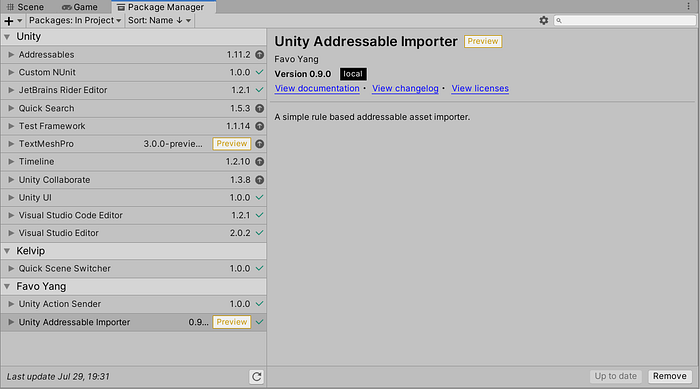The height and width of the screenshot is (389, 700).
Task: Click the Favo Yang author name in details
Action: pyautogui.click(x=296, y=59)
